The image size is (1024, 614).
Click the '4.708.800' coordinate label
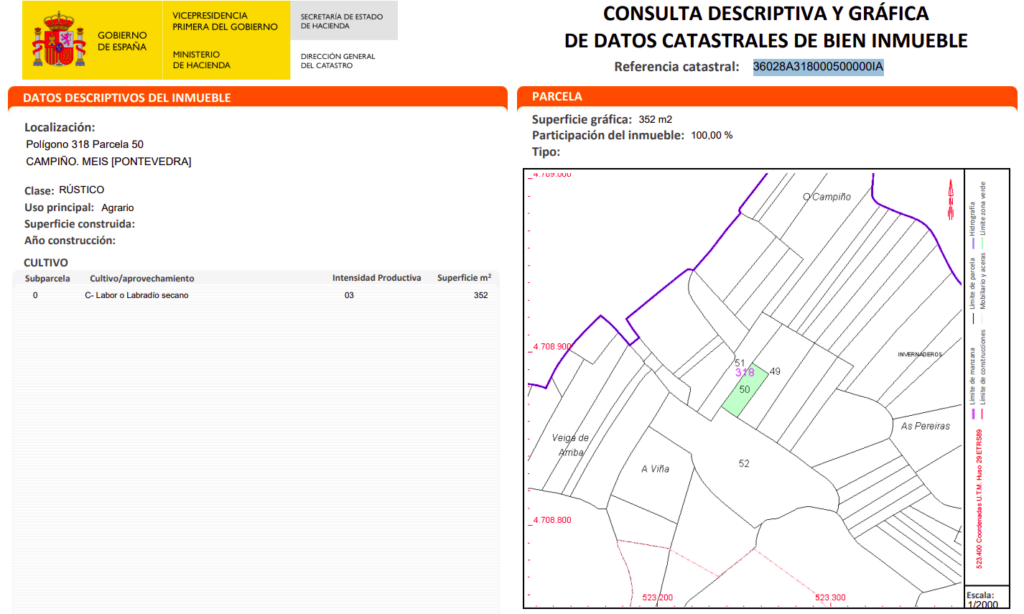point(552,520)
